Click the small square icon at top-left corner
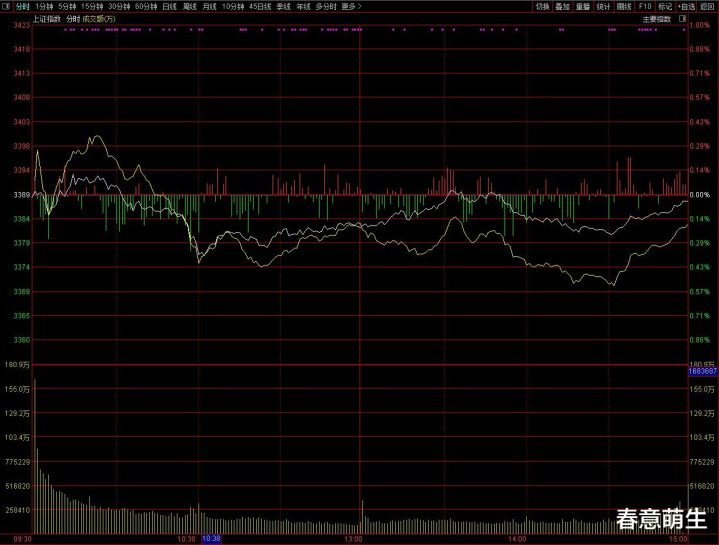 coord(5,6)
